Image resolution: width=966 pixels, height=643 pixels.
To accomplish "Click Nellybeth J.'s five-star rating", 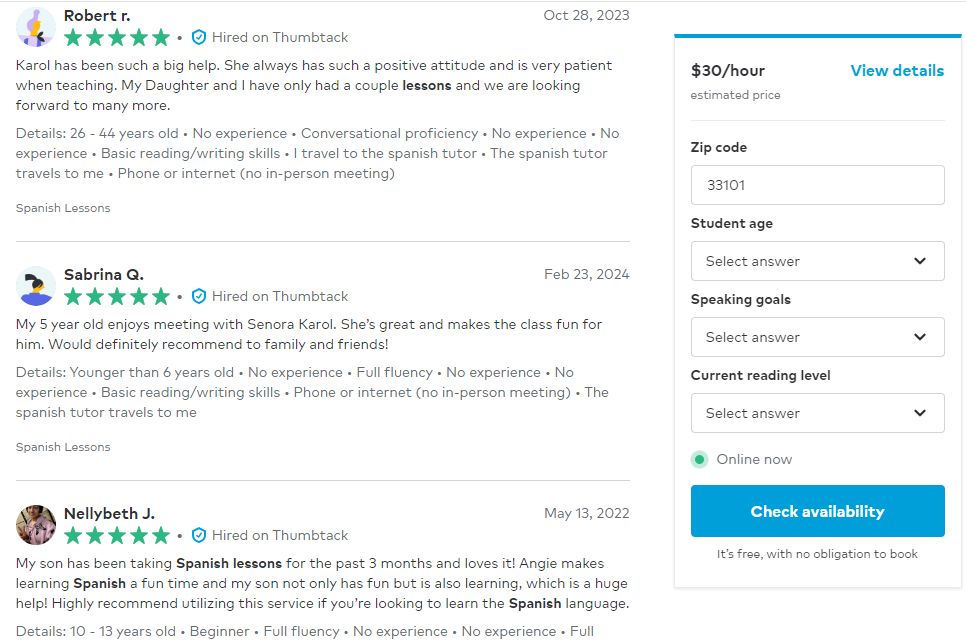I will (x=117, y=535).
